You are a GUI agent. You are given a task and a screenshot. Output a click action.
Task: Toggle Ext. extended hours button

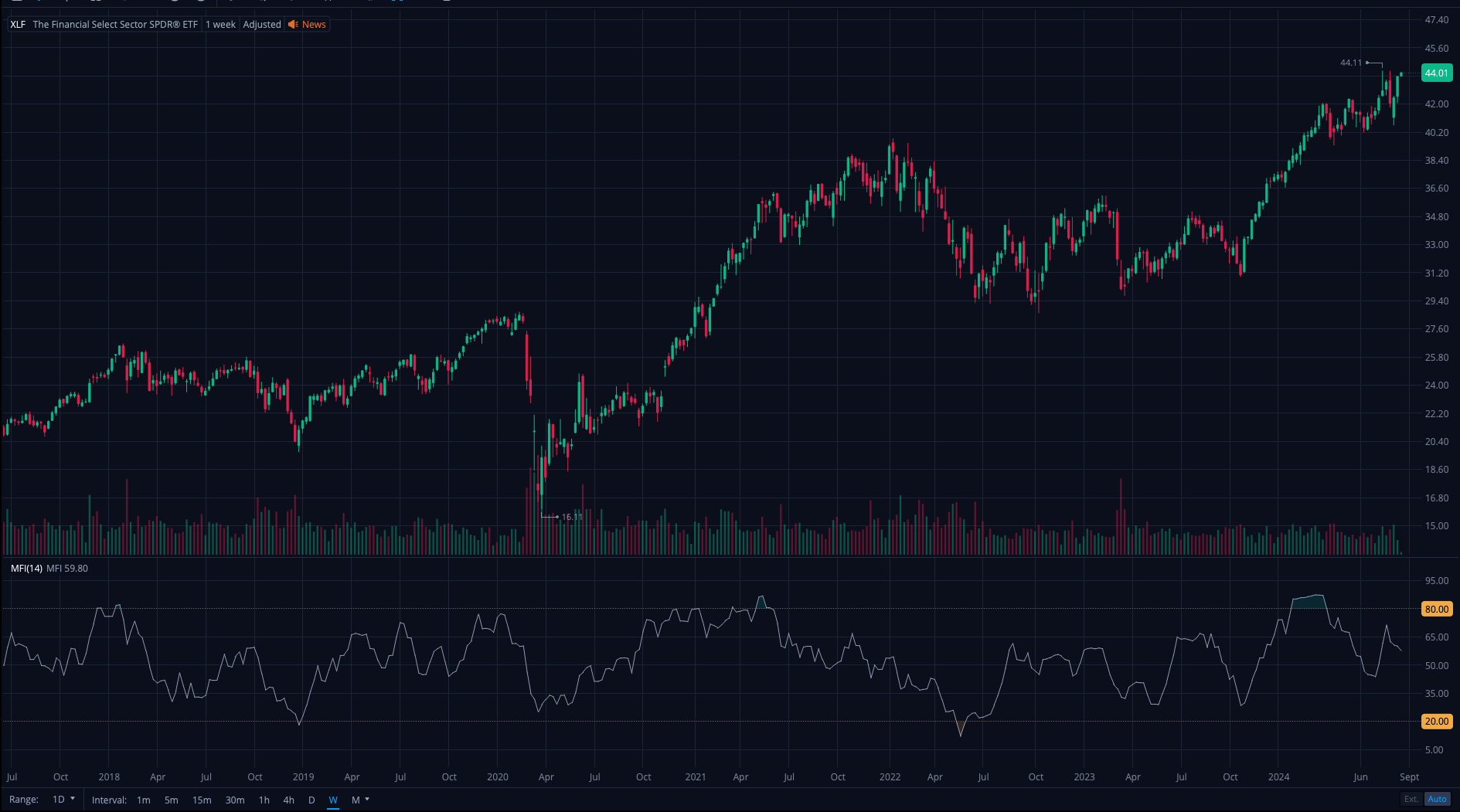pos(1411,799)
